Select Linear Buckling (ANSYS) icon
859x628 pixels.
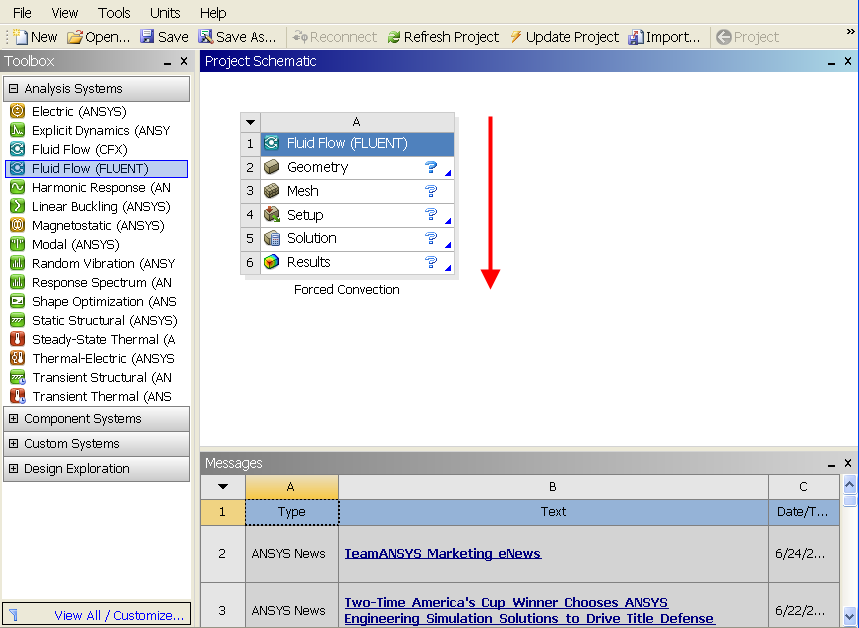click(x=18, y=206)
